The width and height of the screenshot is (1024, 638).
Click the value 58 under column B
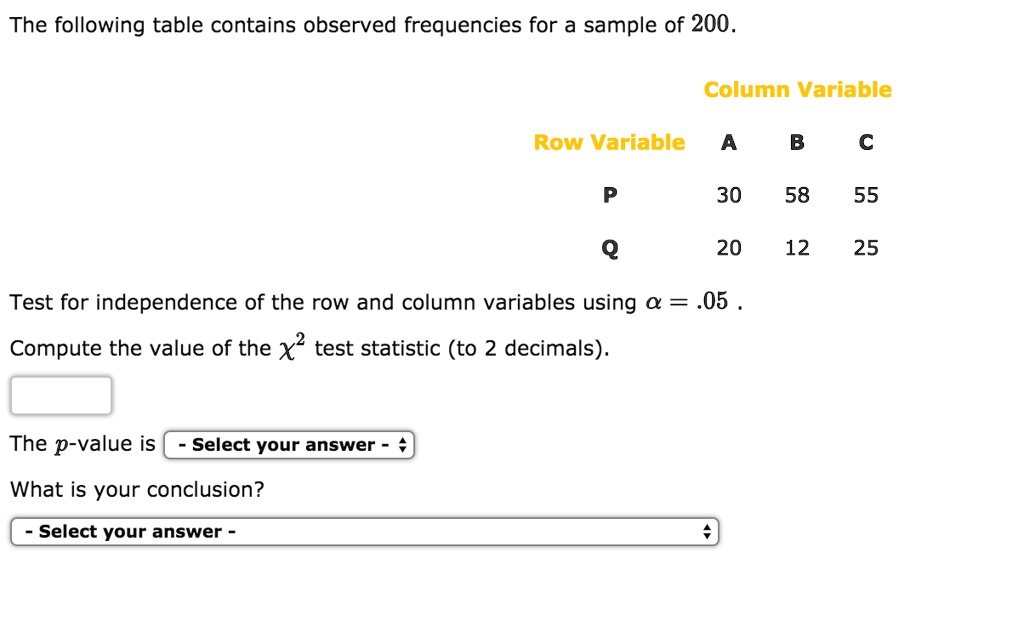coord(796,195)
